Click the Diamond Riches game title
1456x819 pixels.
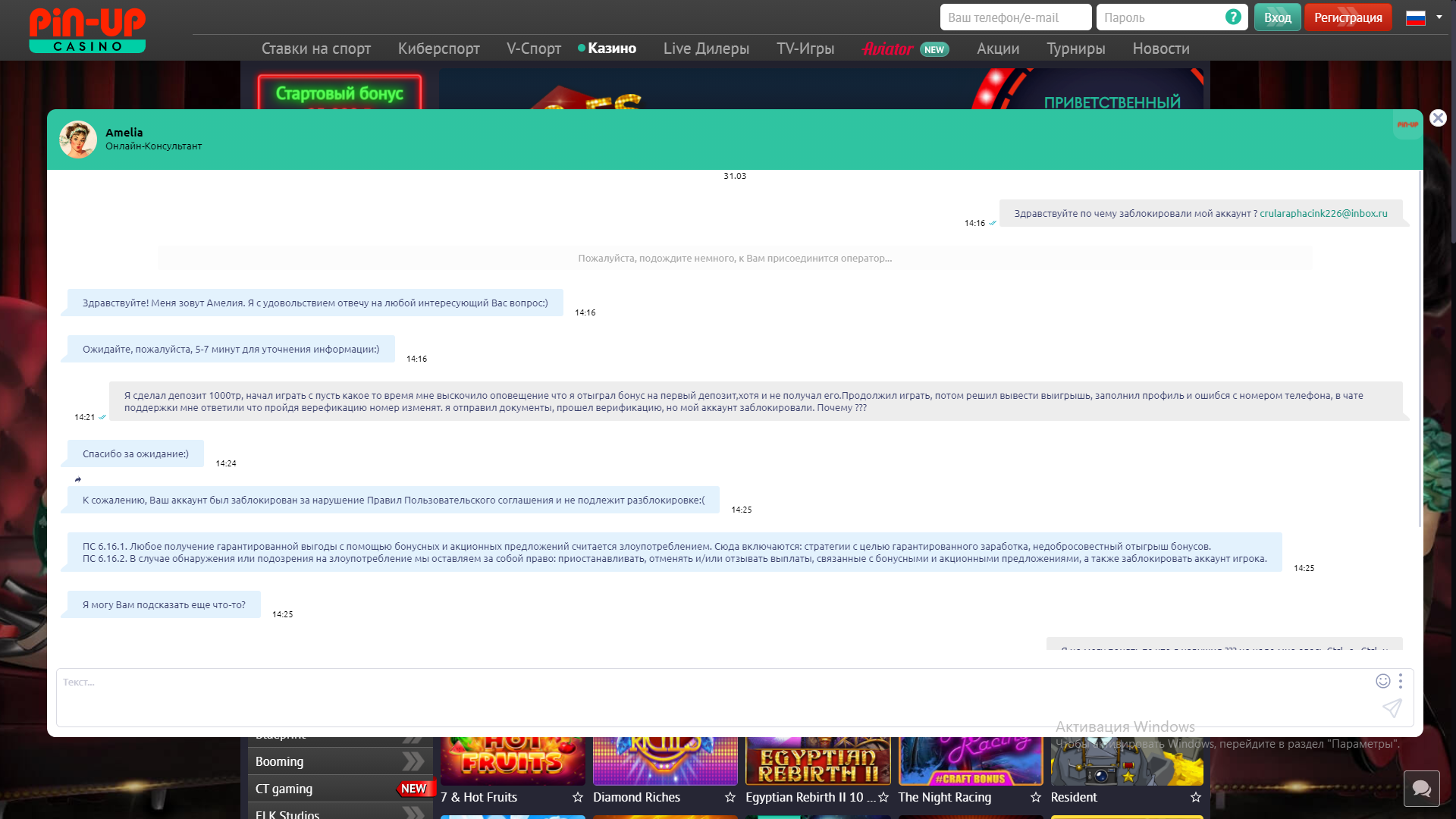[x=636, y=797]
